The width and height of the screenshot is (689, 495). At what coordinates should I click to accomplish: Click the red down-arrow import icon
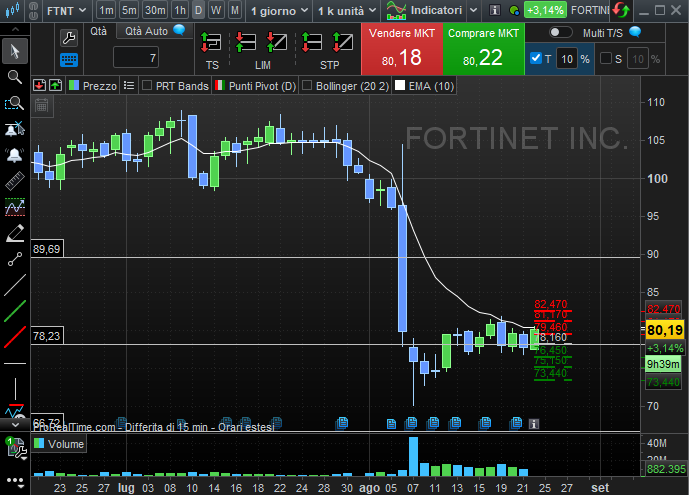[39, 85]
